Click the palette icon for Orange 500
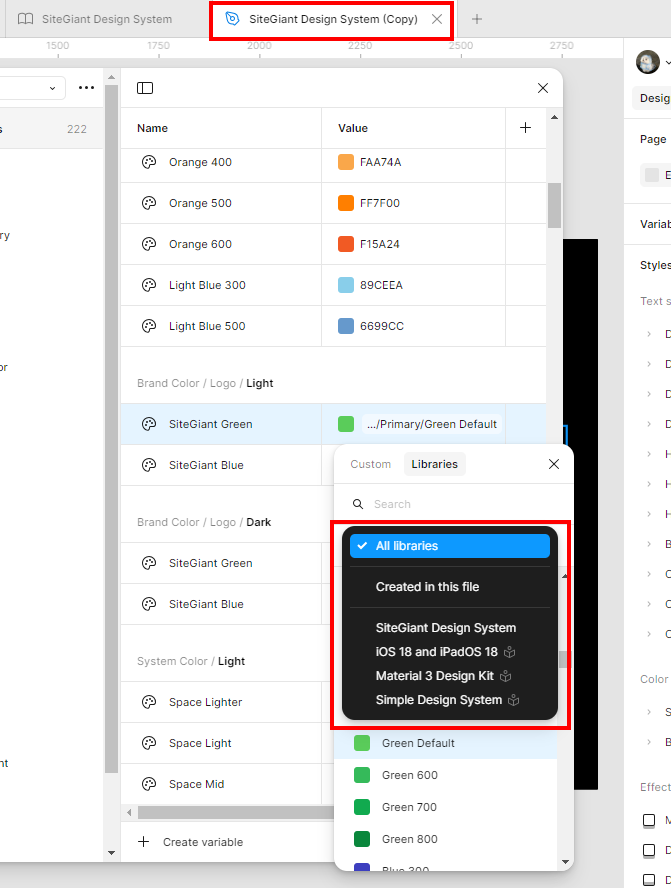The height and width of the screenshot is (888, 671). pyautogui.click(x=149, y=203)
